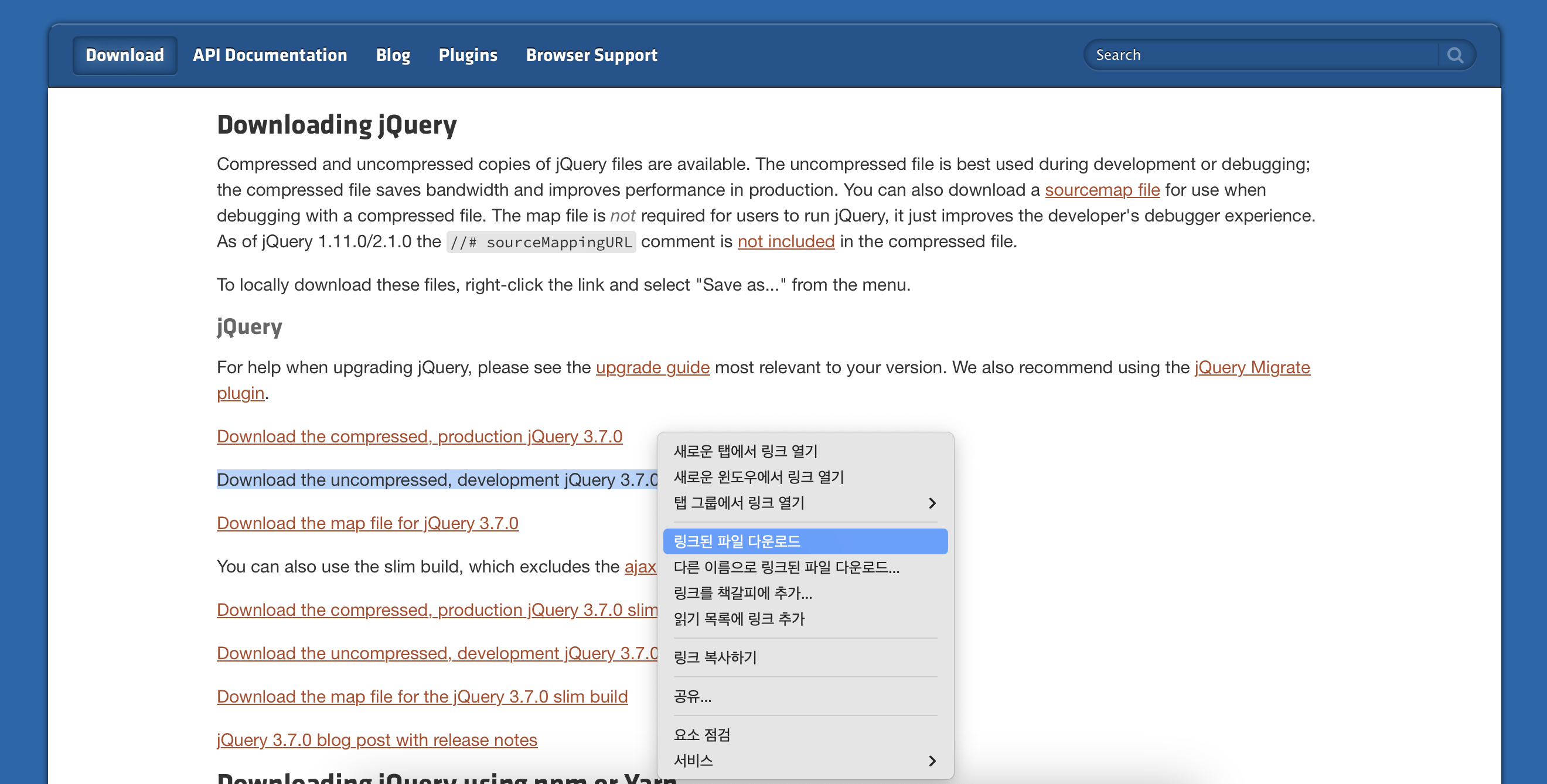Choose 링크를 책갈피에 추가...

point(742,593)
